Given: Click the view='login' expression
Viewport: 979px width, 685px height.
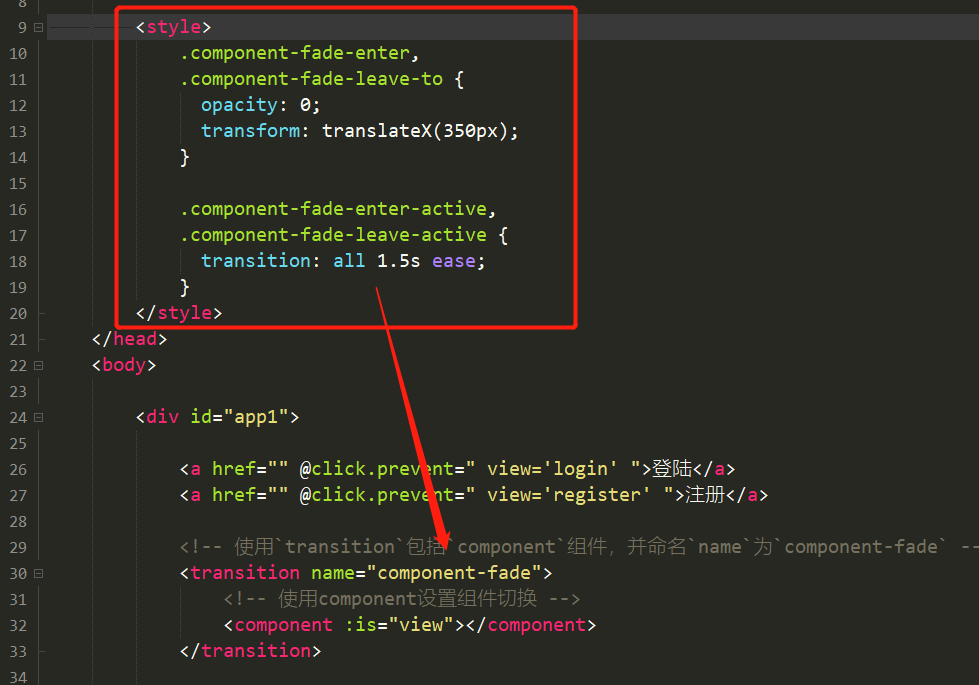Looking at the screenshot, I should tap(553, 469).
